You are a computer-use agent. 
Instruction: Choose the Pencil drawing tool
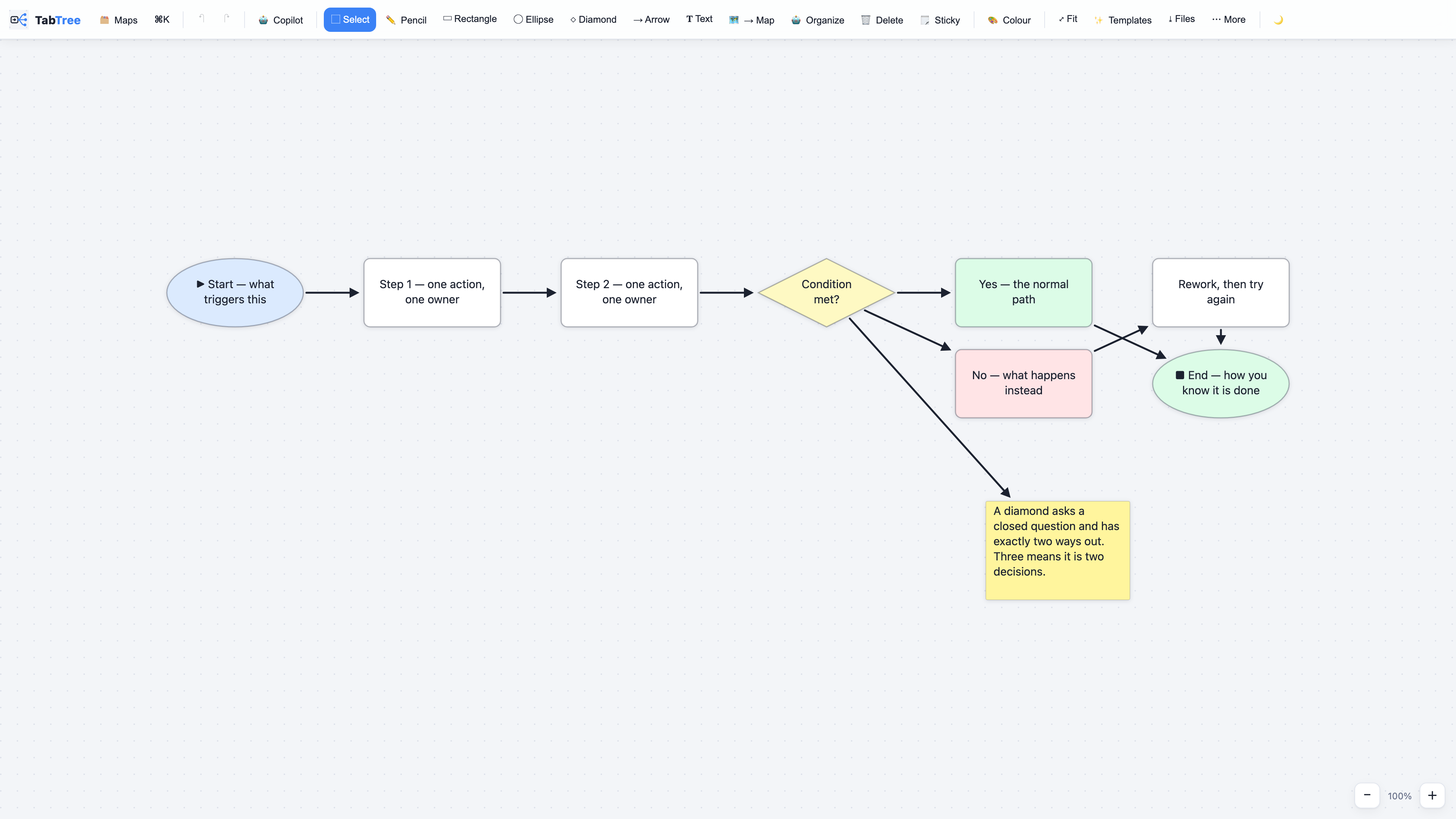406,20
